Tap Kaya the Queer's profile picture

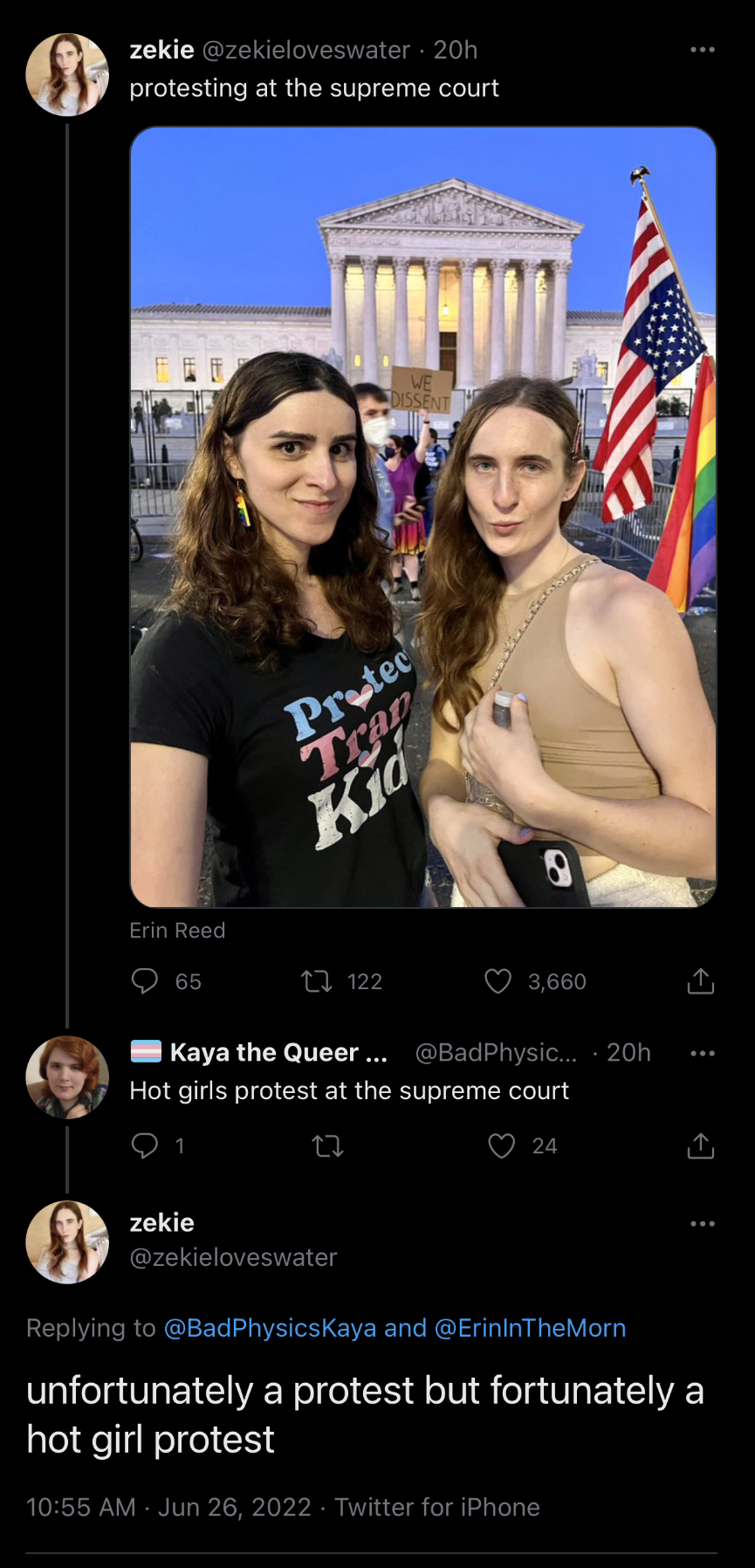tap(67, 1077)
